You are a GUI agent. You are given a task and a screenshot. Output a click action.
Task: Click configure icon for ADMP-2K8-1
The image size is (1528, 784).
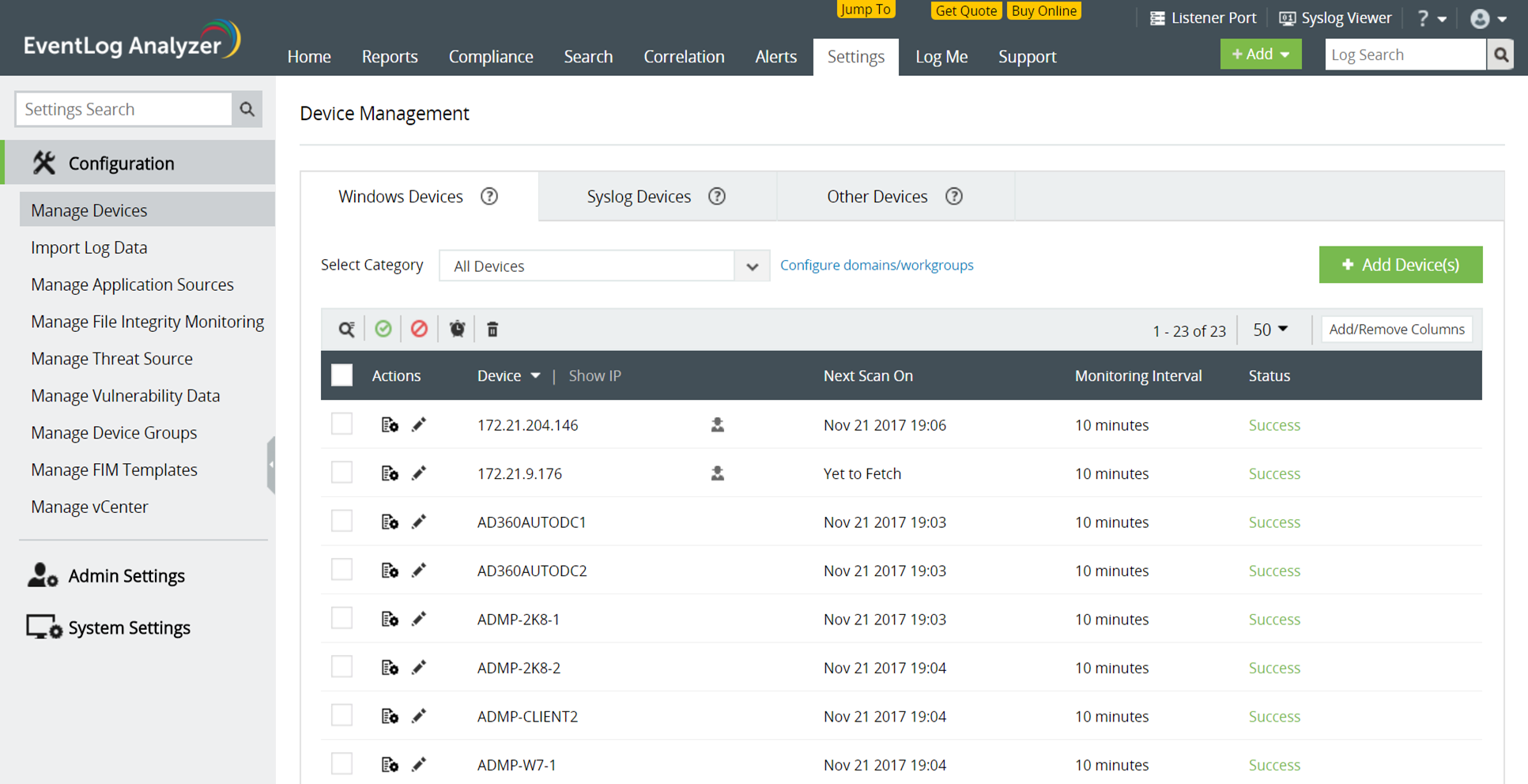[390, 620]
